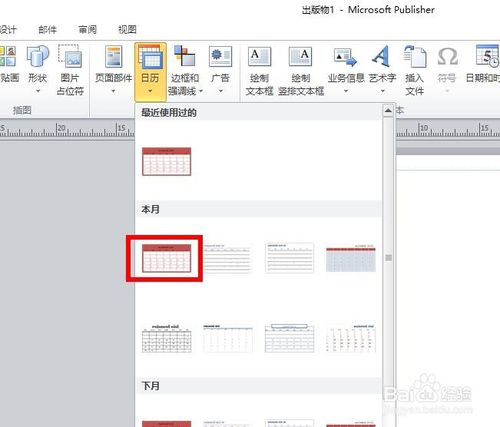
Task: Open the 视图 ribbon tab
Action: click(127, 30)
